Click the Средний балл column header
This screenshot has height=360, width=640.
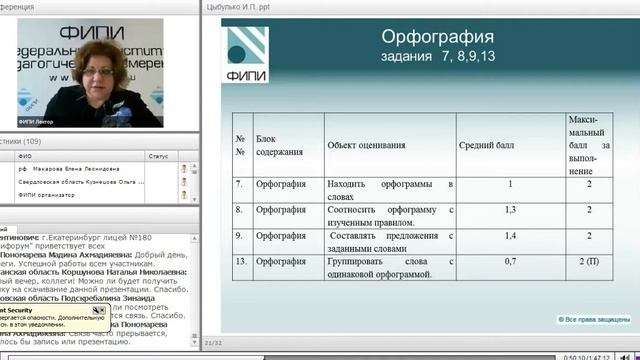click(511, 145)
